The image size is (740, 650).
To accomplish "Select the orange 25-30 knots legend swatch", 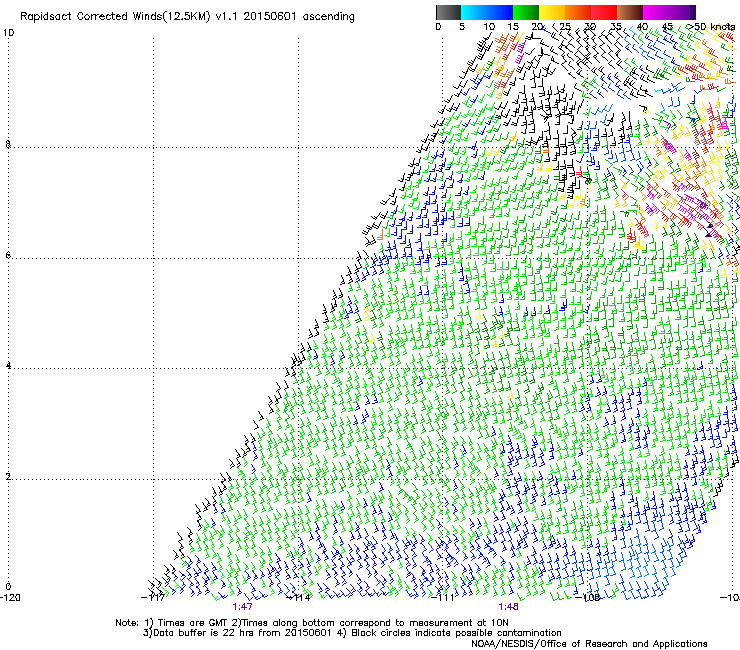I will (578, 12).
